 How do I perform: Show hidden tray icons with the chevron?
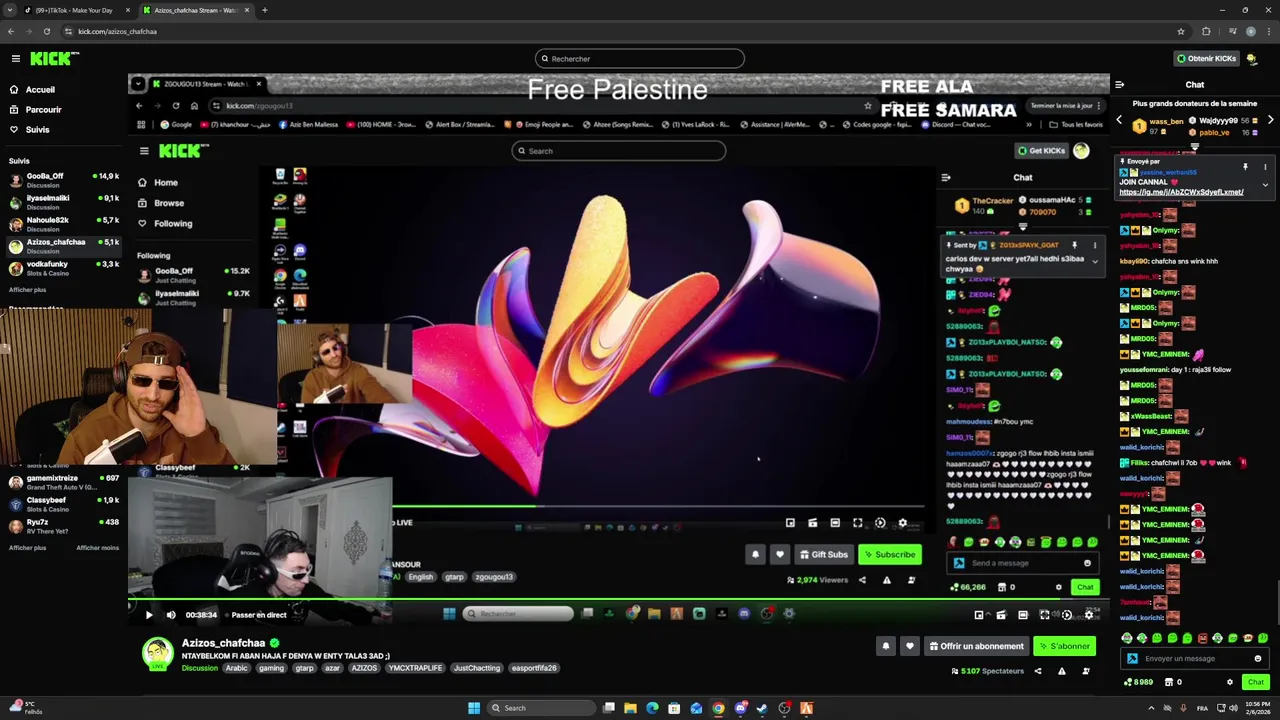[x=1151, y=708]
